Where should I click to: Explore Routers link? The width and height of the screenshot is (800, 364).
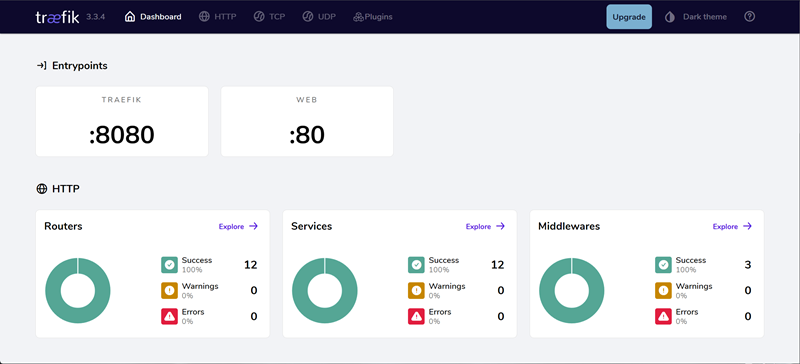point(238,226)
